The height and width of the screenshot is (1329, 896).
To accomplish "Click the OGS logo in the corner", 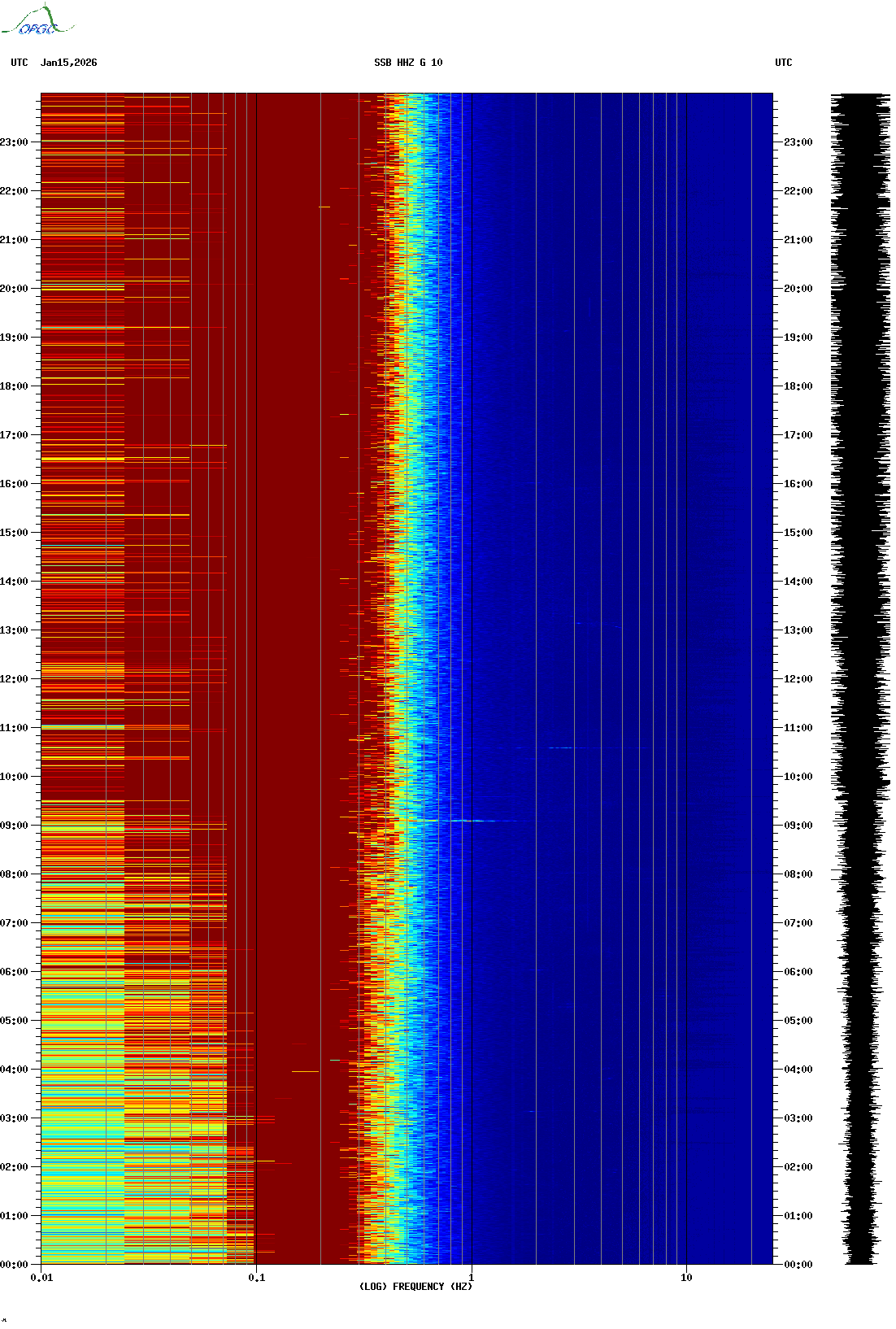I will tap(37, 21).
